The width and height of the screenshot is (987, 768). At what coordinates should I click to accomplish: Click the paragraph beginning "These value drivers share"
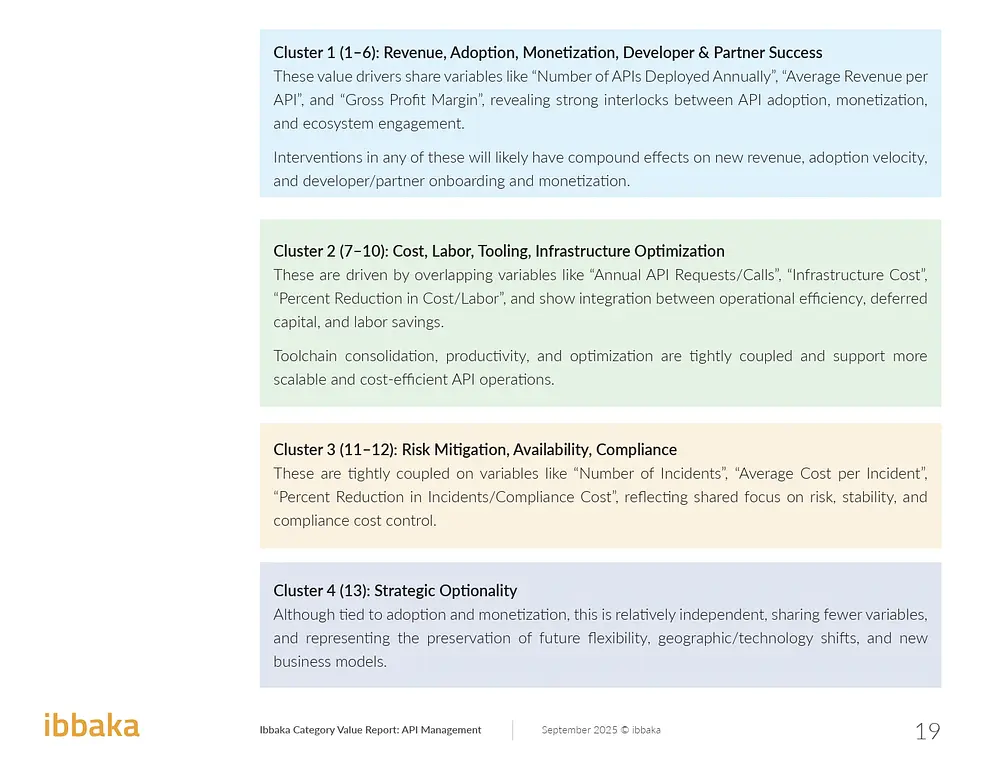click(600, 100)
